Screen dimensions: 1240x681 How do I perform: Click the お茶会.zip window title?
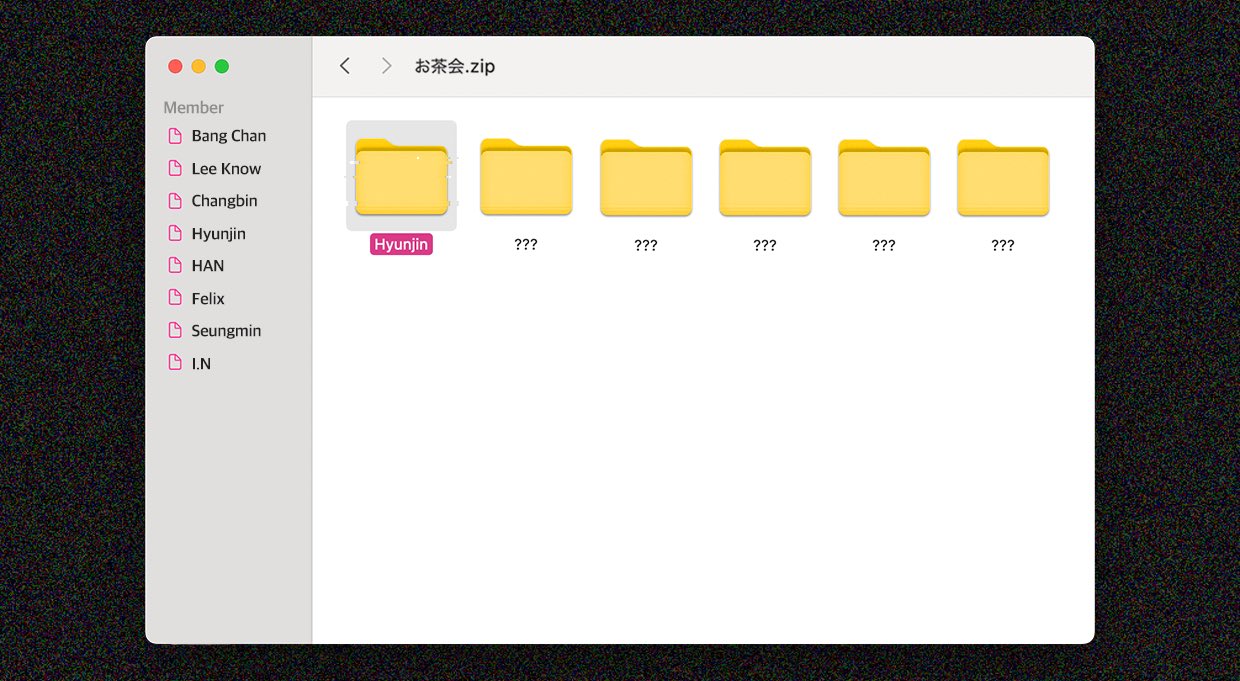click(x=455, y=66)
